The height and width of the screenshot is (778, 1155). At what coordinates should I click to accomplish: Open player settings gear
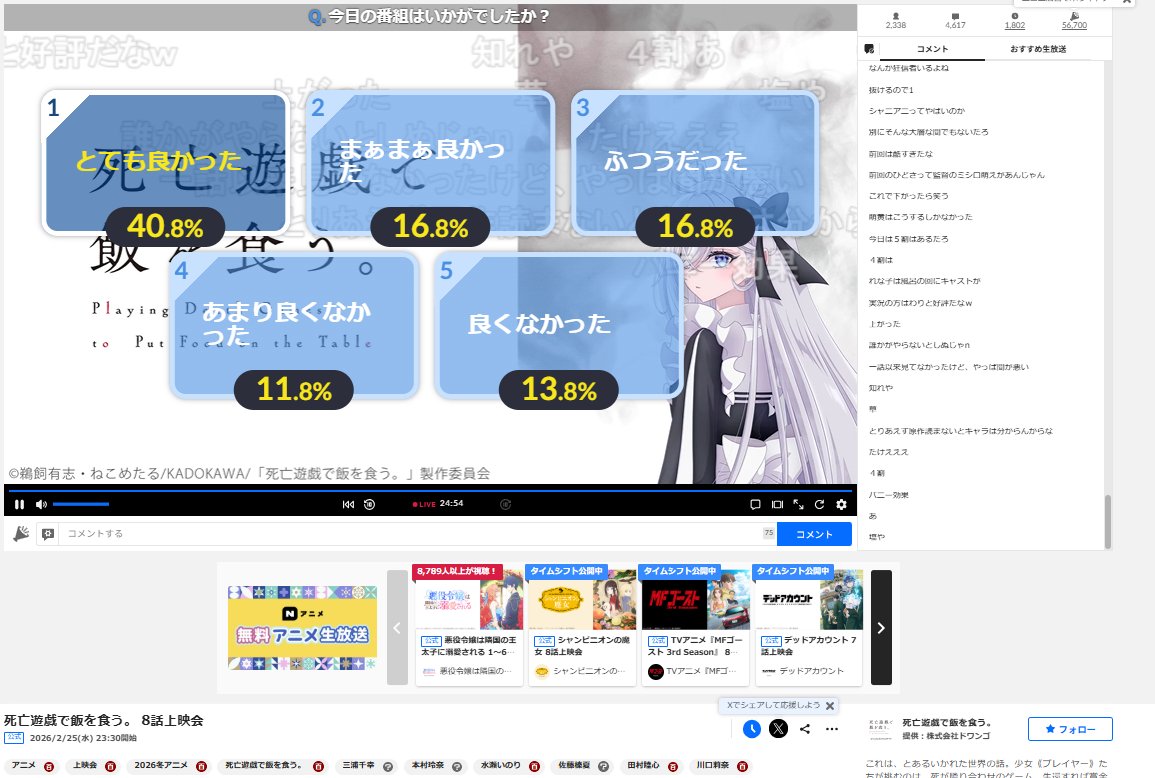[x=841, y=505]
